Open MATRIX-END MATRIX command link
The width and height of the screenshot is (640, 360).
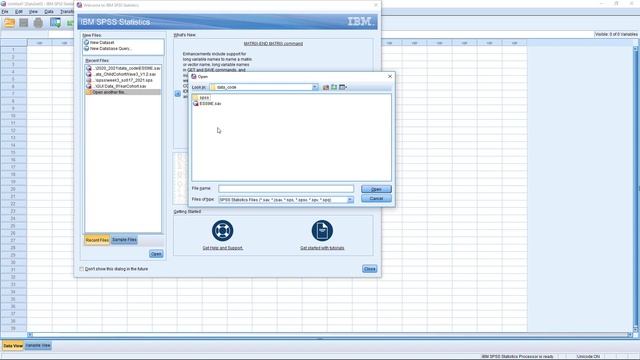point(273,44)
